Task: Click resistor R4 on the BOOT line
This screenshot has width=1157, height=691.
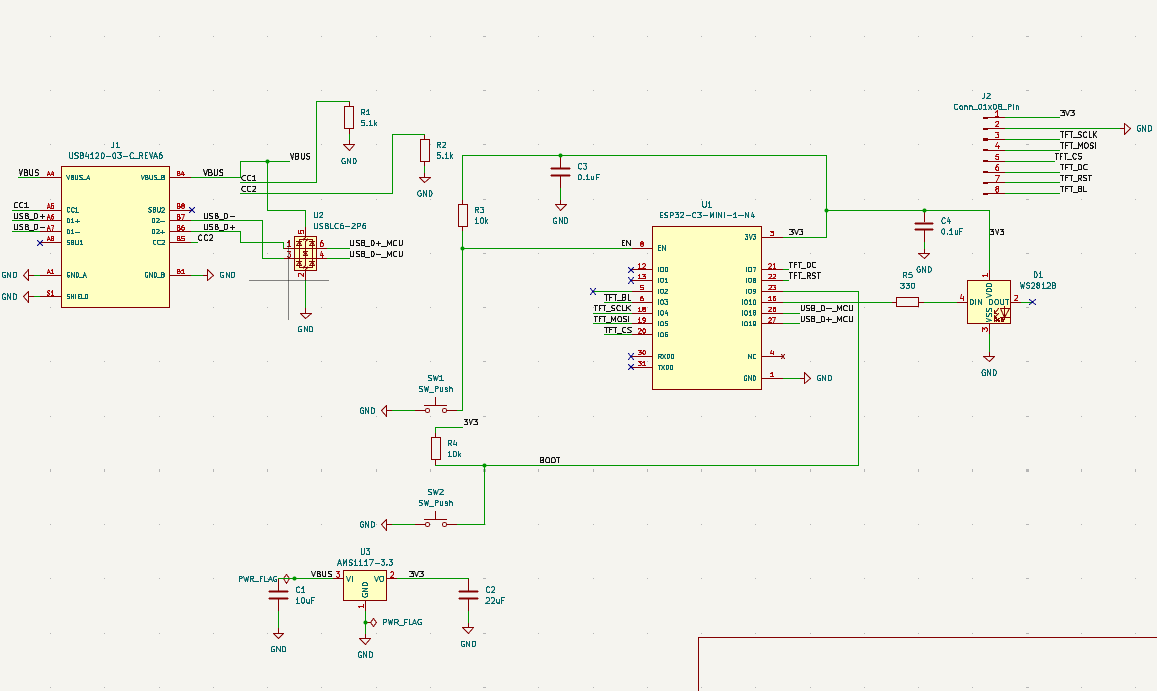Action: (435, 449)
